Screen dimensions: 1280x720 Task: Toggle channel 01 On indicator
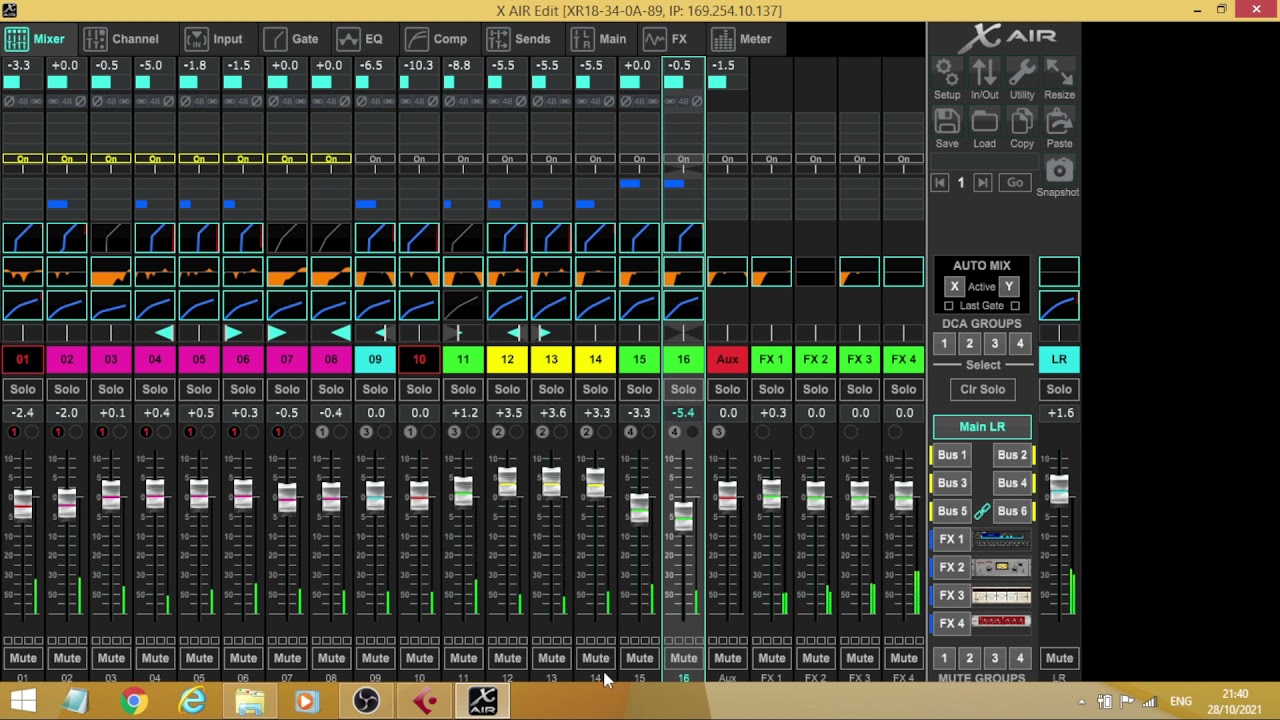(22, 159)
